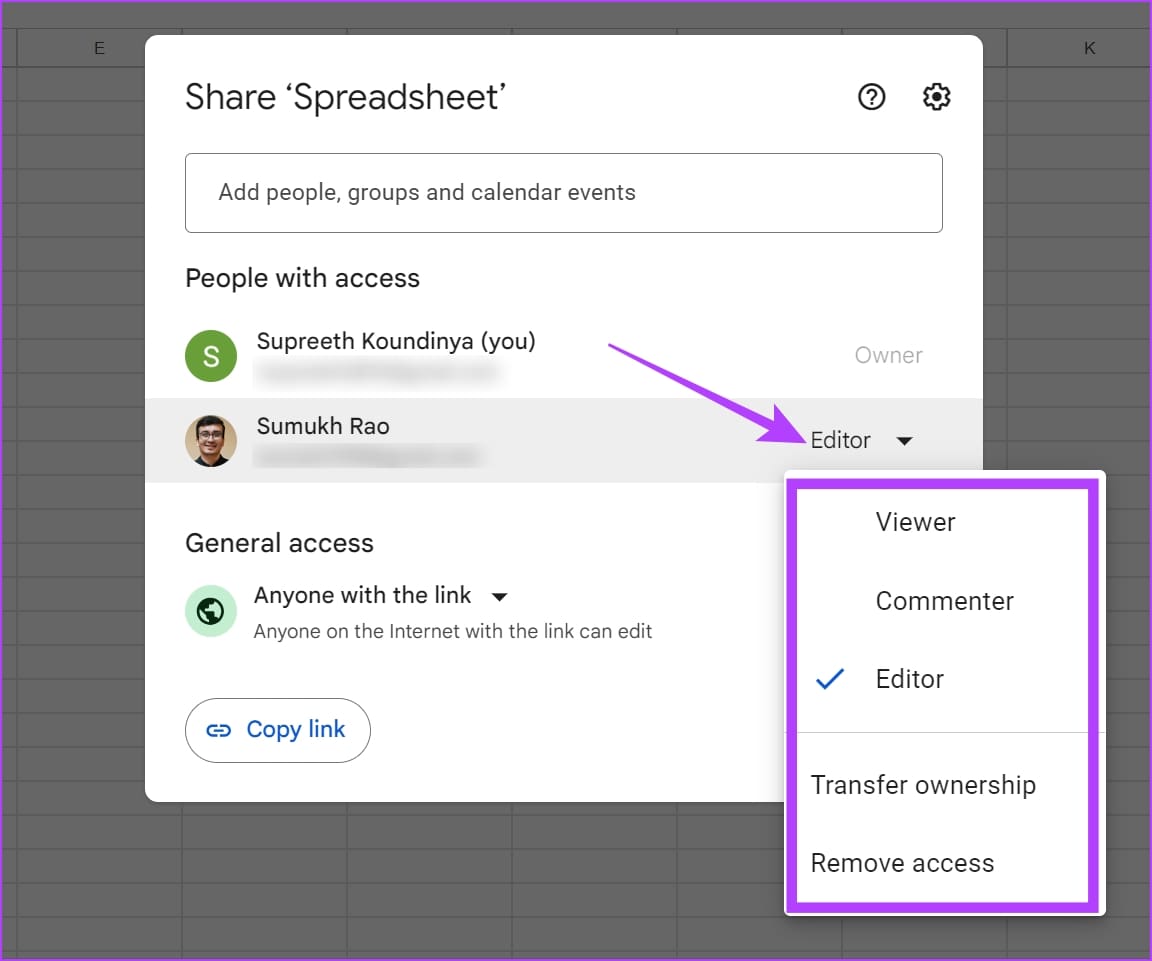This screenshot has height=961, width=1152.
Task: Click column K header in the spreadsheet
Action: point(1089,48)
